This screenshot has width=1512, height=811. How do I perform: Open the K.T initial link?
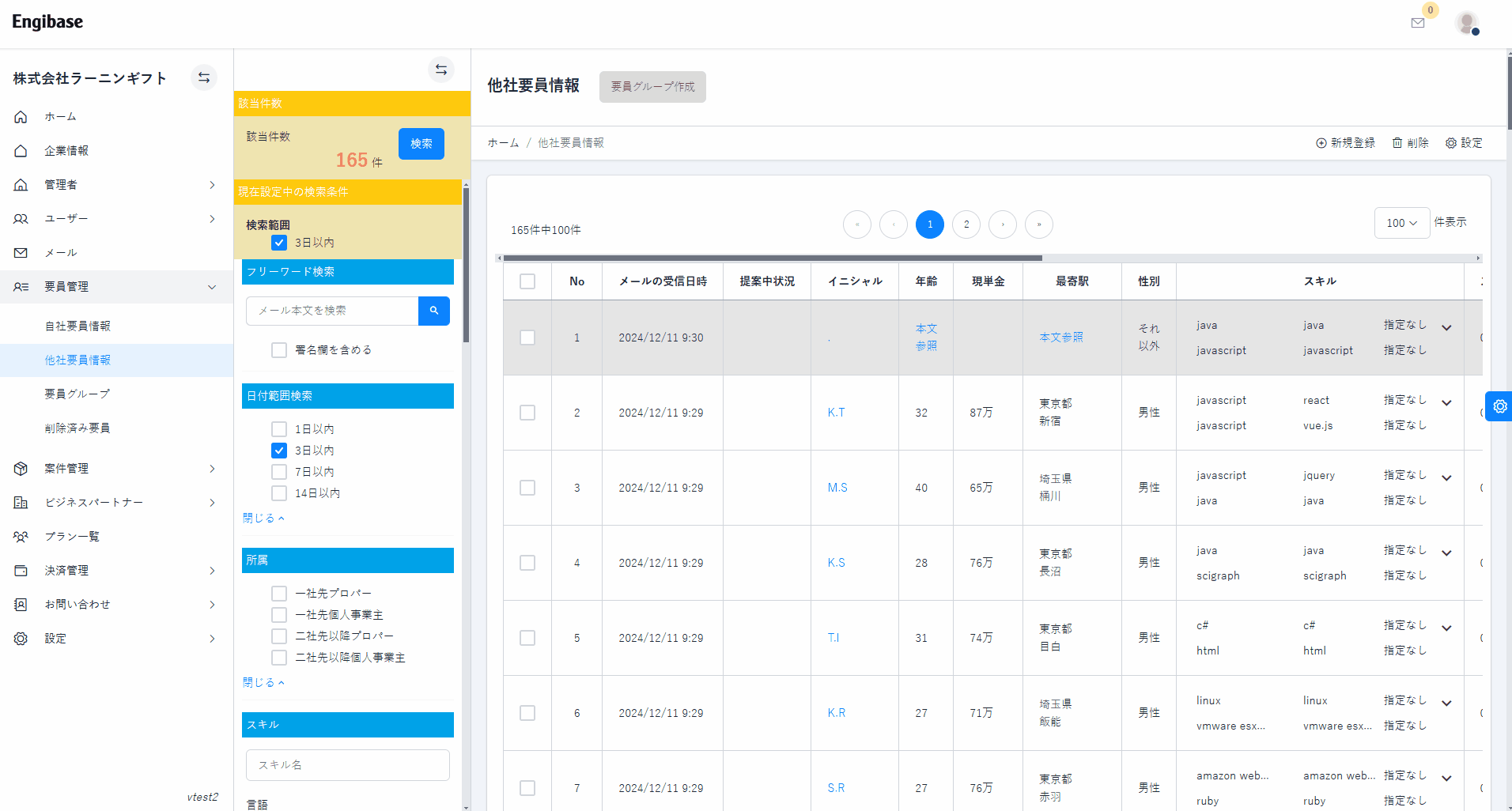point(836,413)
